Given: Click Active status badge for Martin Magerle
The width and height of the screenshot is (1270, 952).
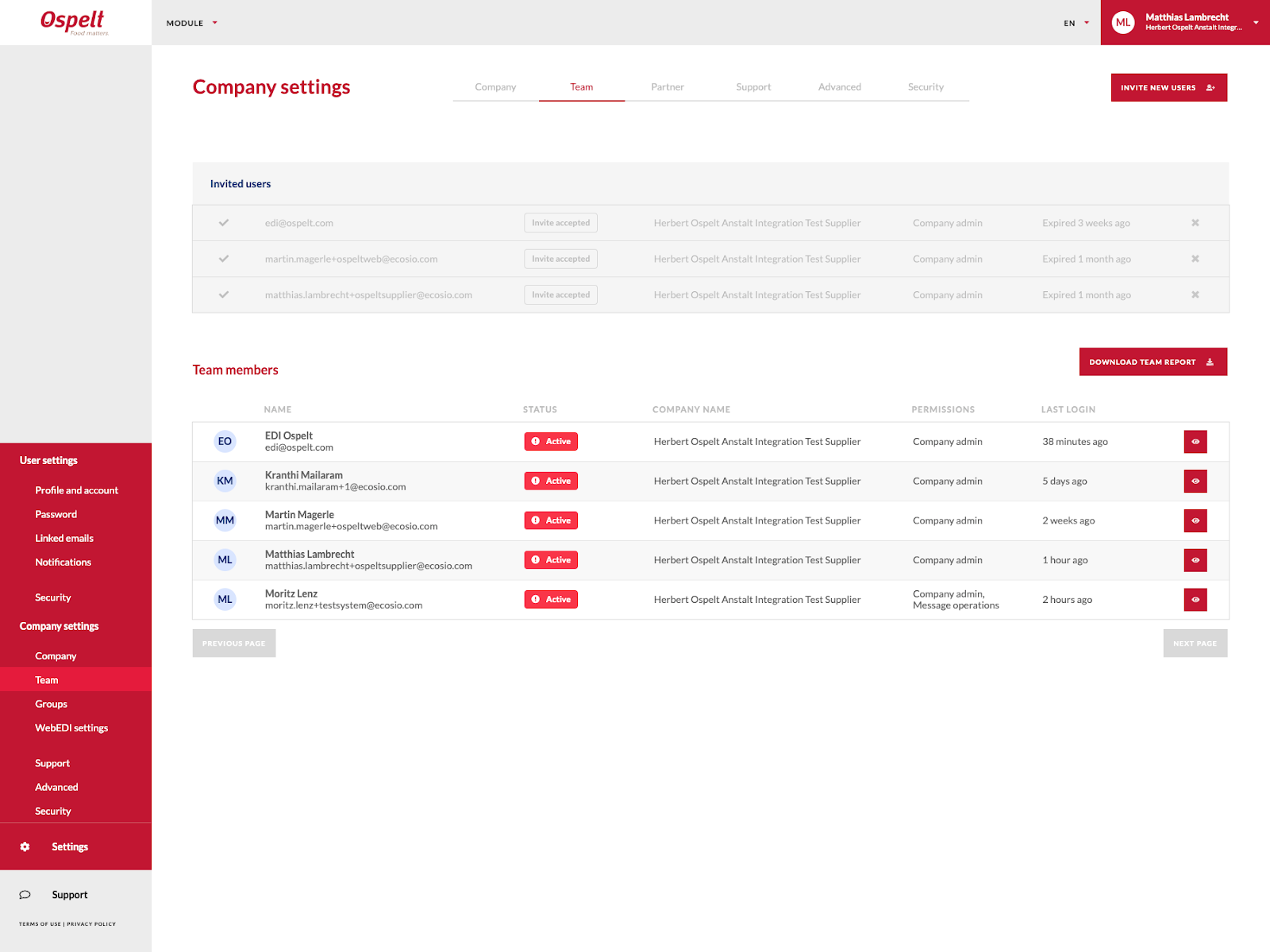Looking at the screenshot, I should (551, 520).
